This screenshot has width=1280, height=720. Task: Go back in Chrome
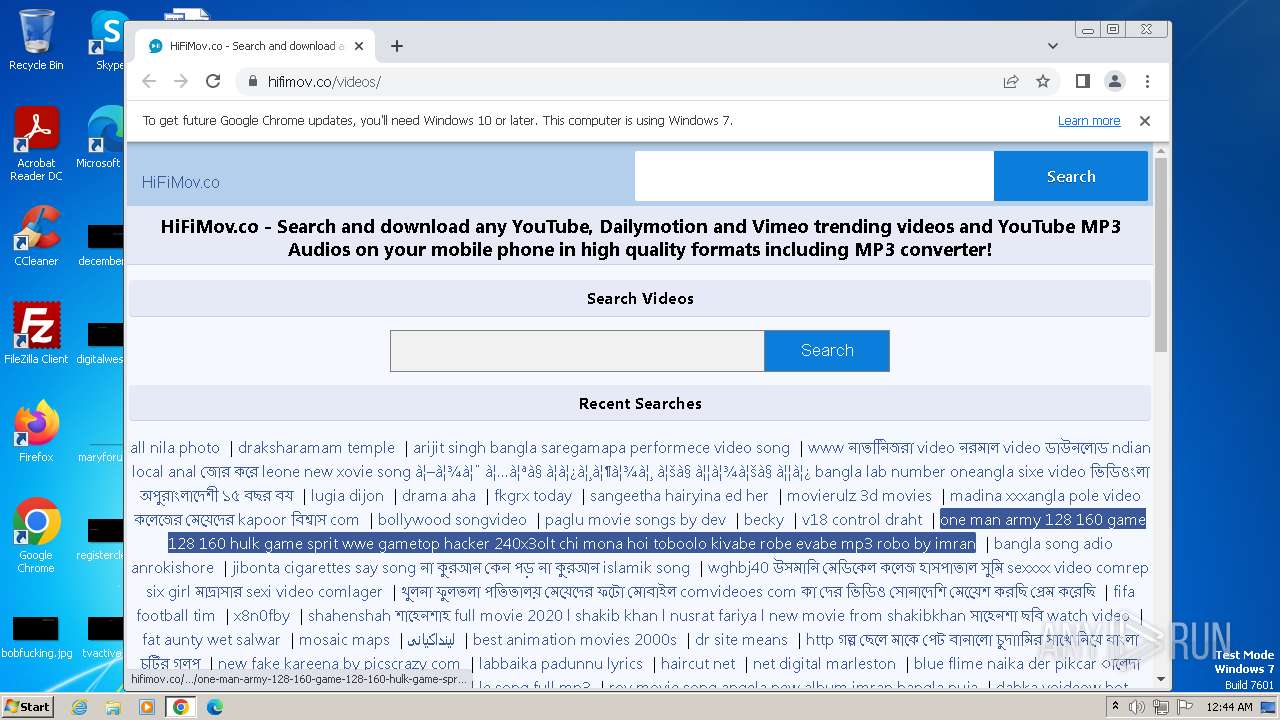point(149,81)
